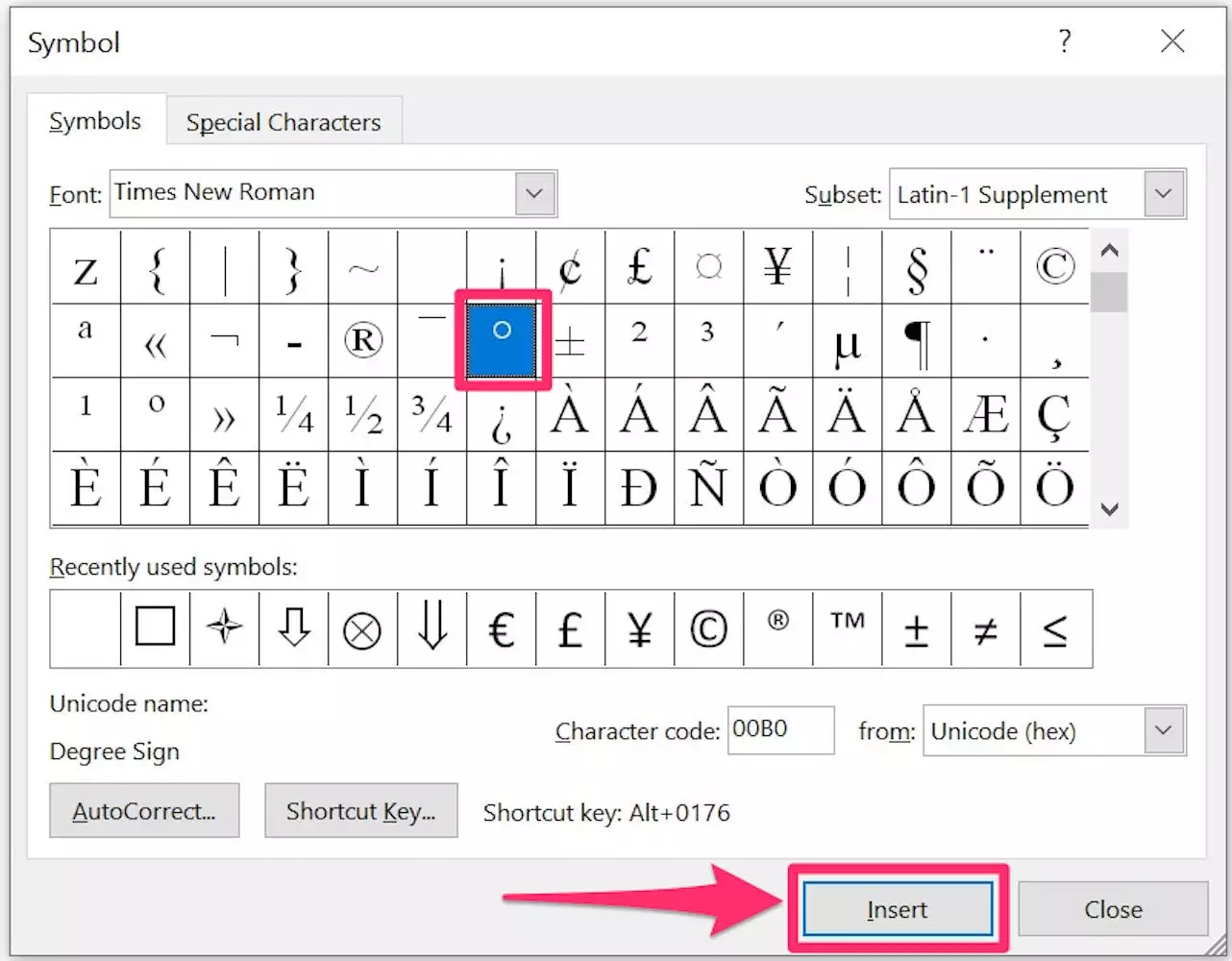This screenshot has height=961, width=1232.
Task: Switch to the Special Characters tab
Action: tap(283, 122)
